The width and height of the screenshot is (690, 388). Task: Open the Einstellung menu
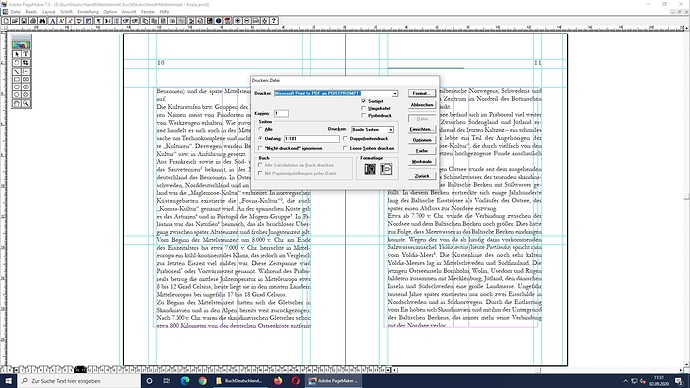pos(88,12)
